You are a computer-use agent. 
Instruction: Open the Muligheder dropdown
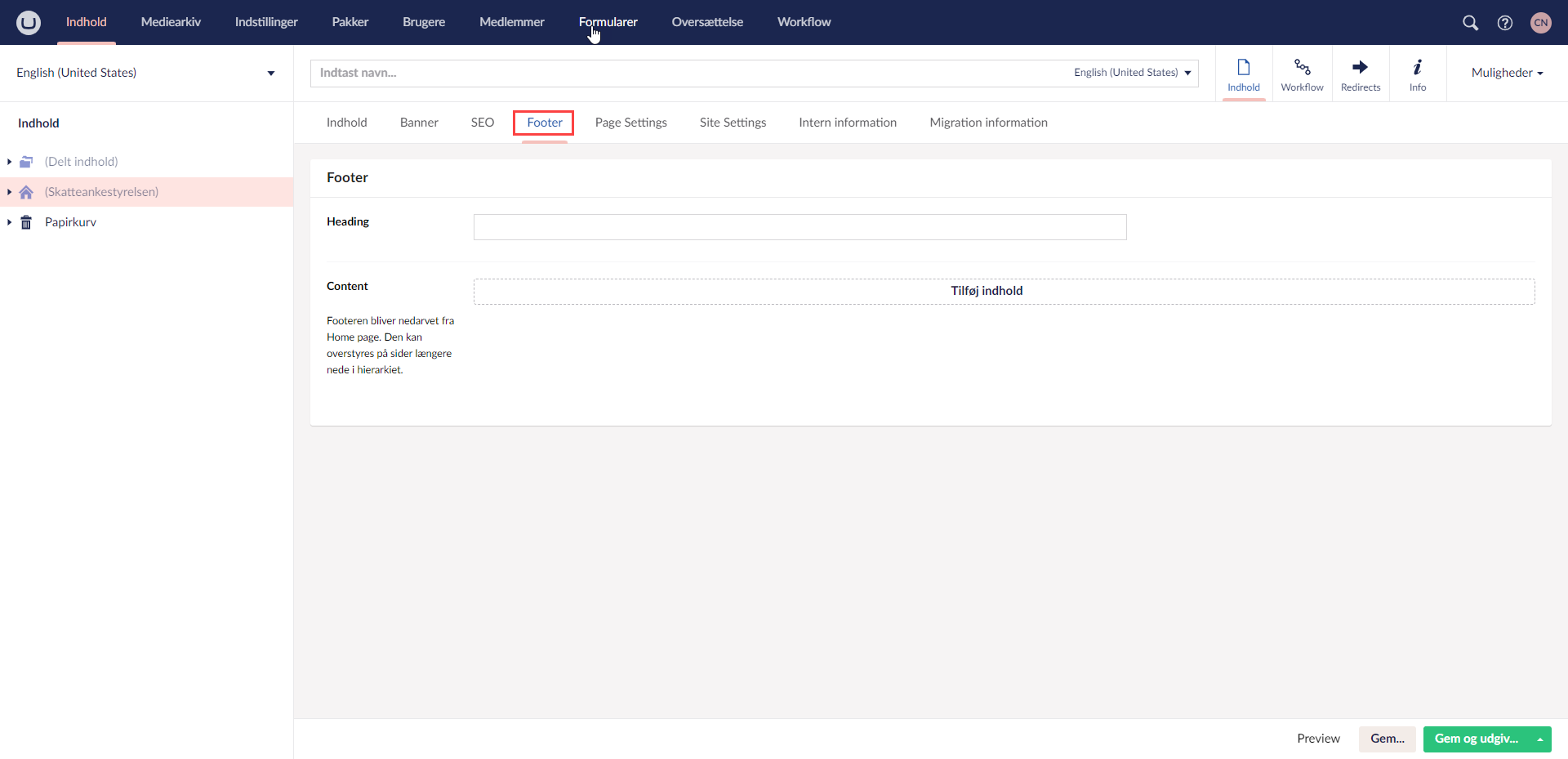pos(1507,73)
